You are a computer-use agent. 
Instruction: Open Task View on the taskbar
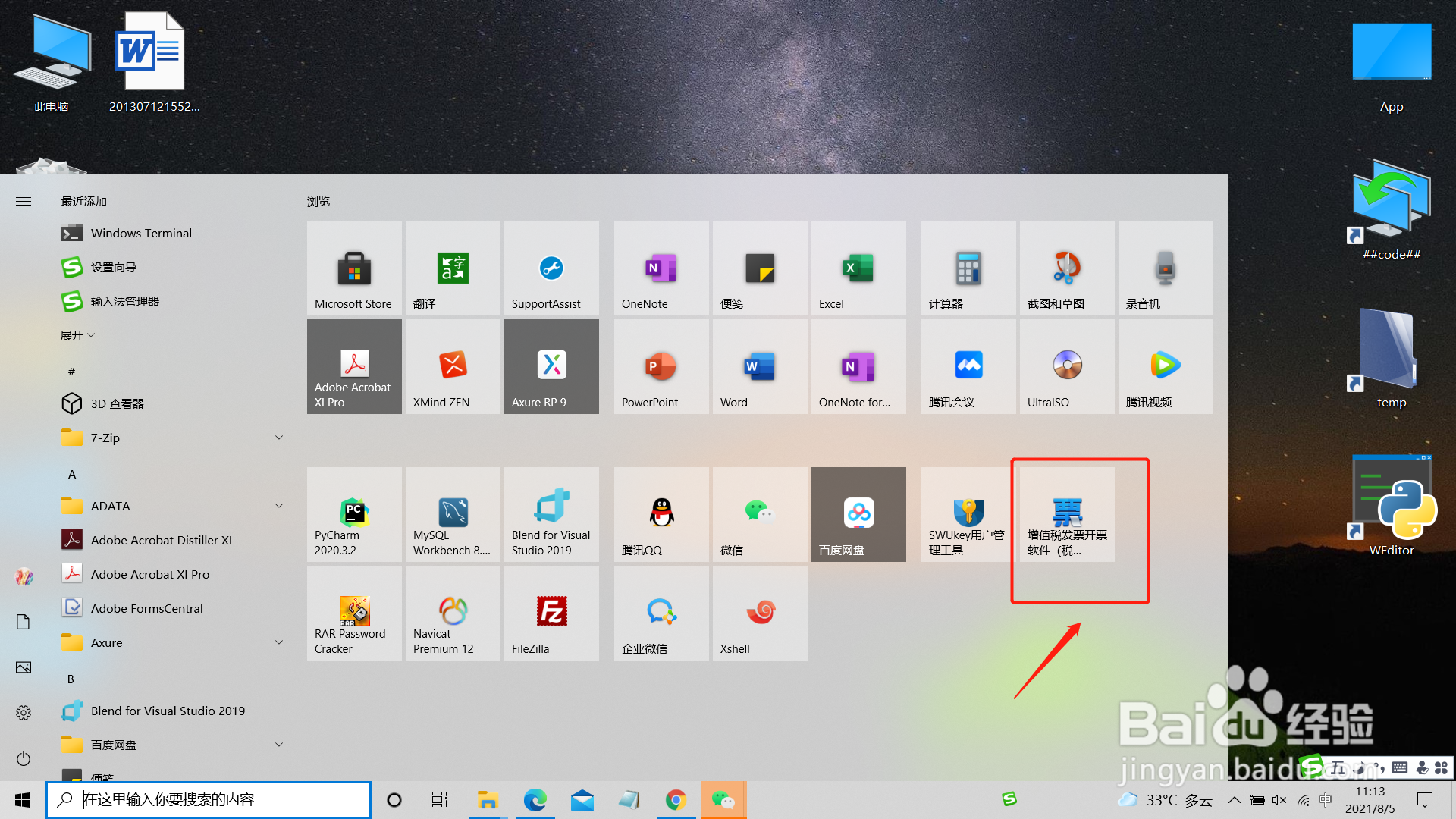[x=440, y=800]
